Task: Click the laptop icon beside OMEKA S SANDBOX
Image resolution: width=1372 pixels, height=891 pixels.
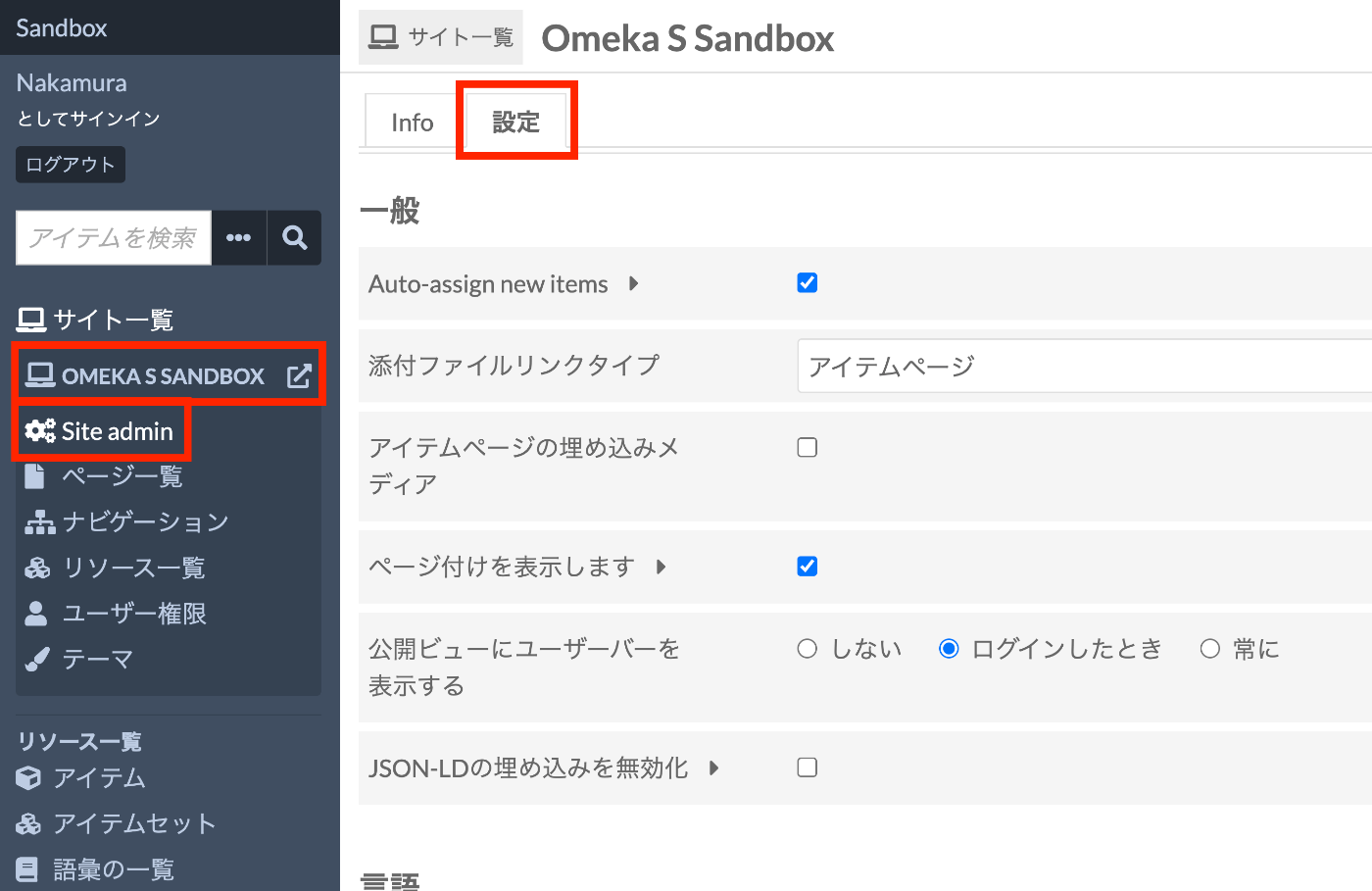Action: click(x=40, y=375)
